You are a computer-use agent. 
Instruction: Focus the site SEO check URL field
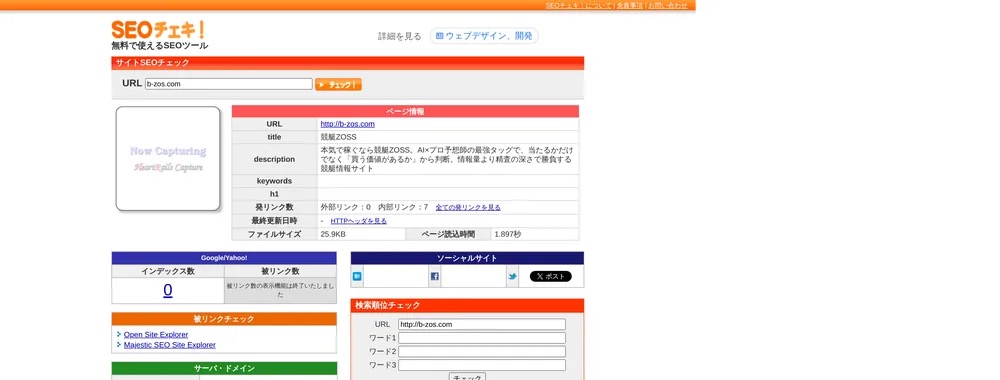click(228, 84)
